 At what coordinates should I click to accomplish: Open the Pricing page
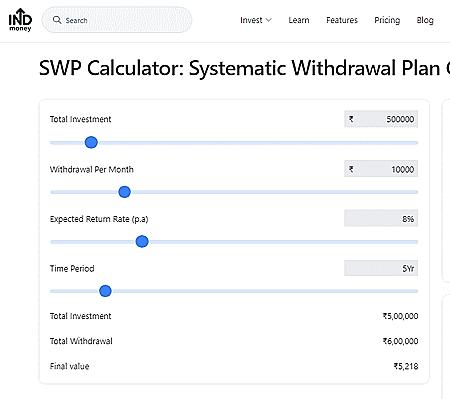pyautogui.click(x=387, y=20)
